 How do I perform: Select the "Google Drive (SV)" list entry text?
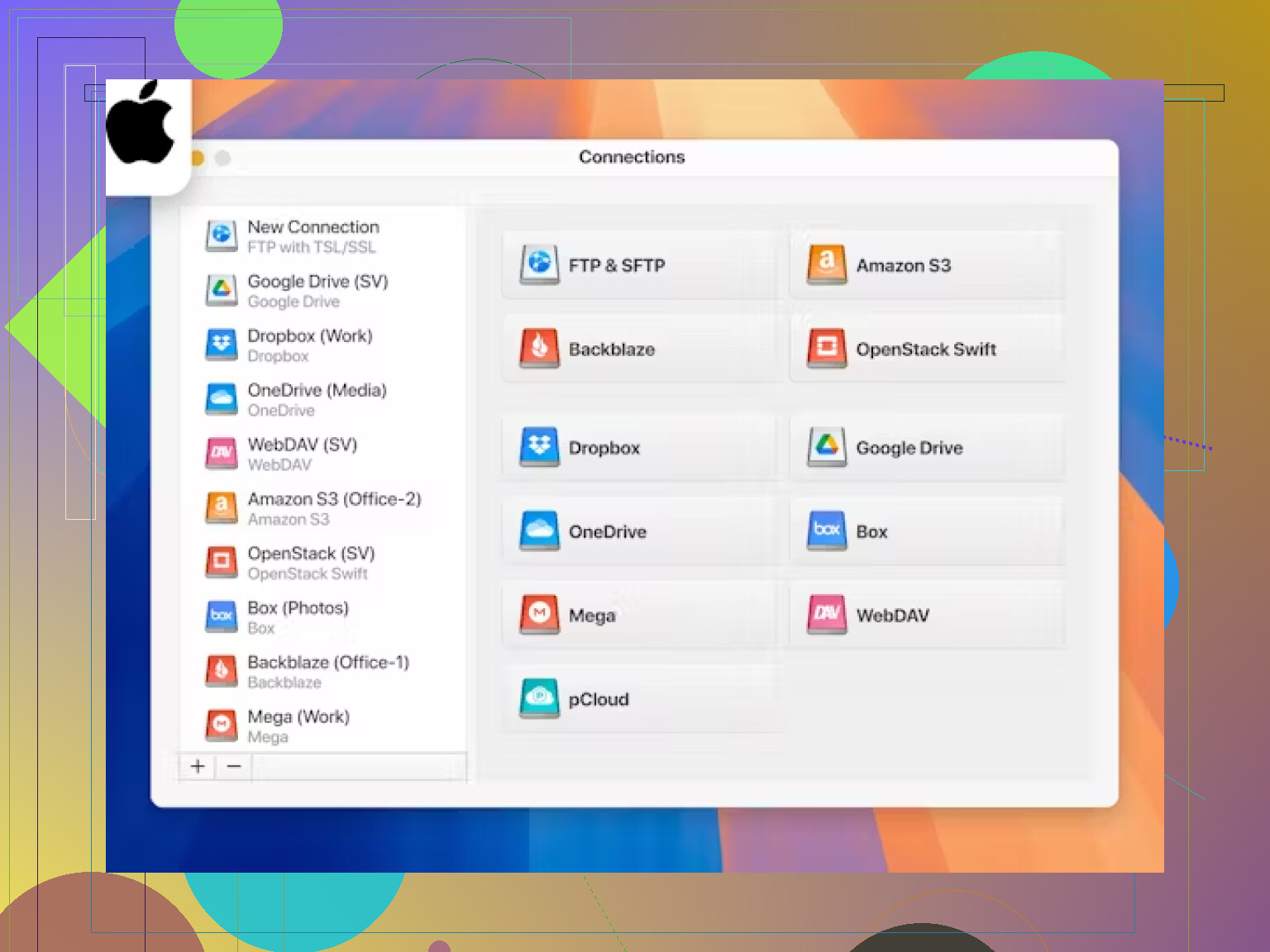point(317,282)
